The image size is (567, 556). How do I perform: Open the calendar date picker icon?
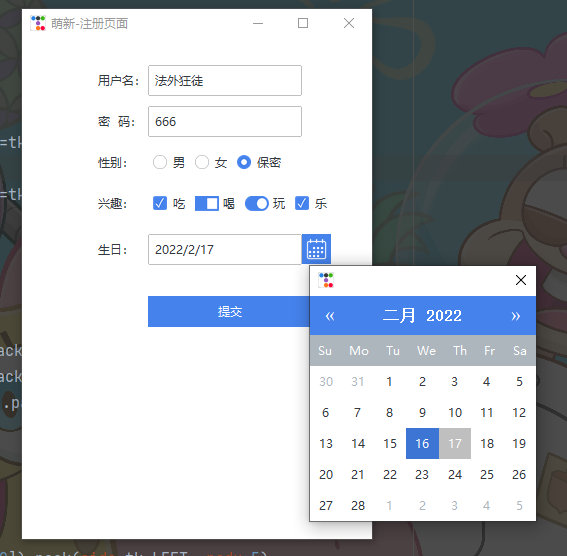point(316,249)
